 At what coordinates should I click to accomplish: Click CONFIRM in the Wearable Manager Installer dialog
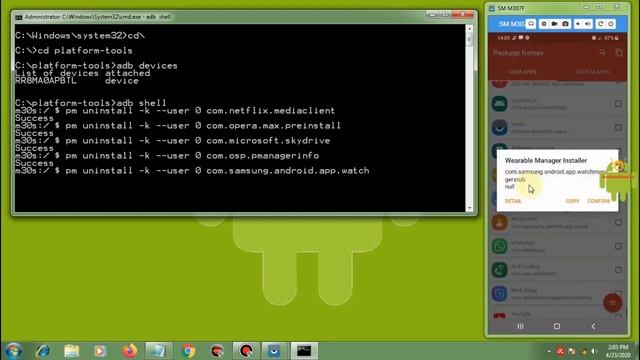point(599,201)
